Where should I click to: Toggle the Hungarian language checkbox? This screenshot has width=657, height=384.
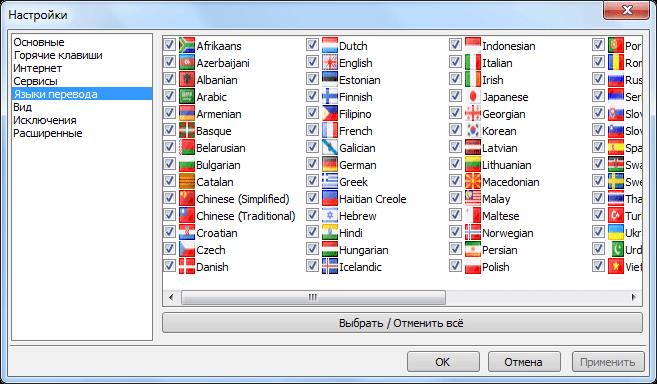coord(312,249)
